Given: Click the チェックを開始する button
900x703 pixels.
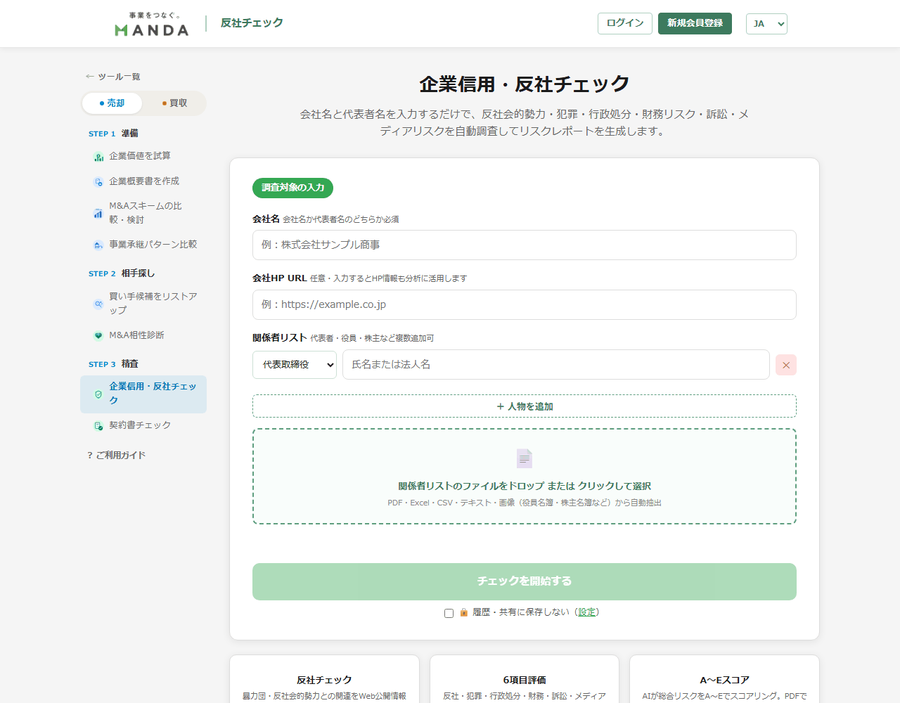Looking at the screenshot, I should [x=524, y=581].
